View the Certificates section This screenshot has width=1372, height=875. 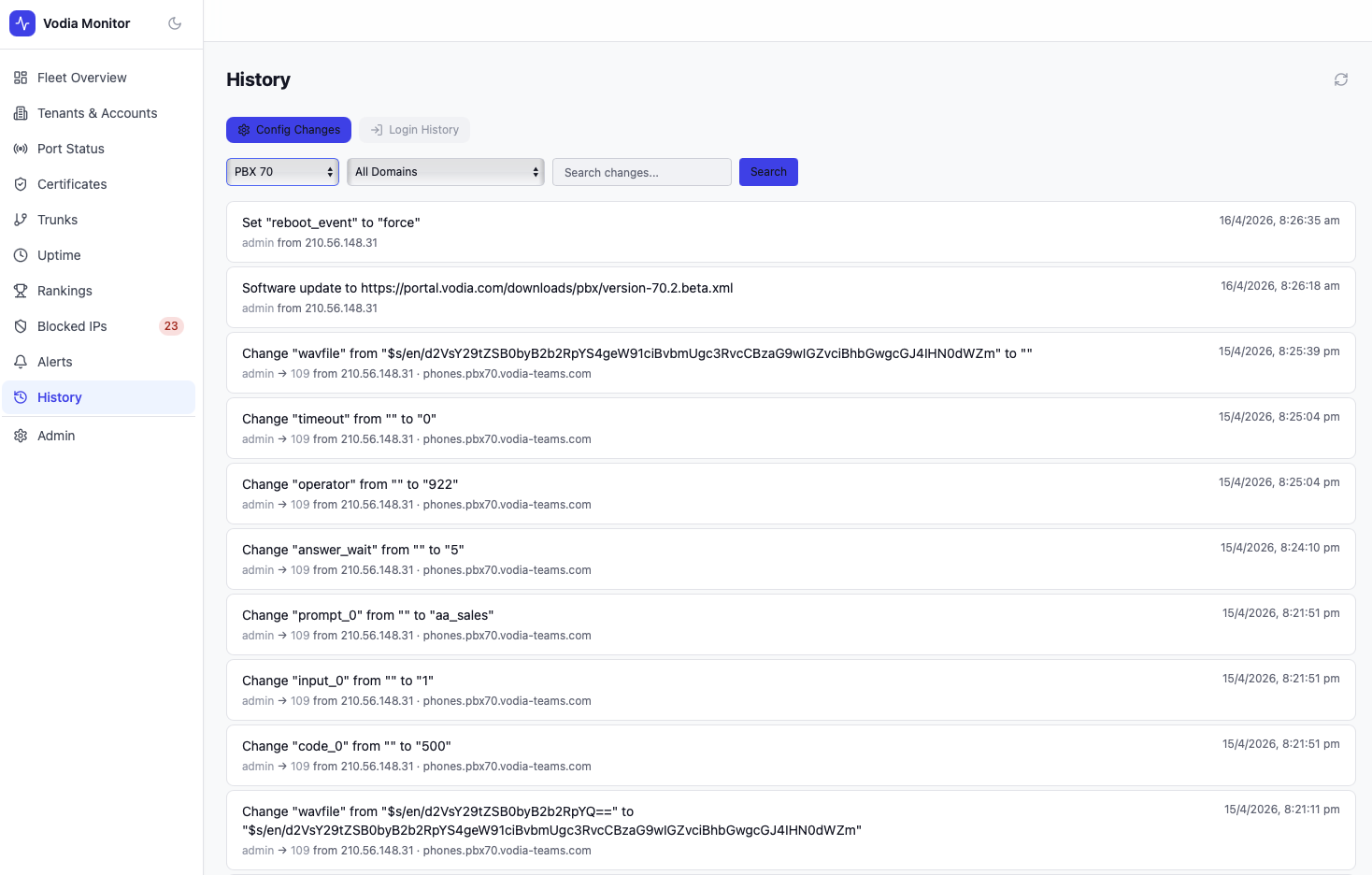point(72,184)
